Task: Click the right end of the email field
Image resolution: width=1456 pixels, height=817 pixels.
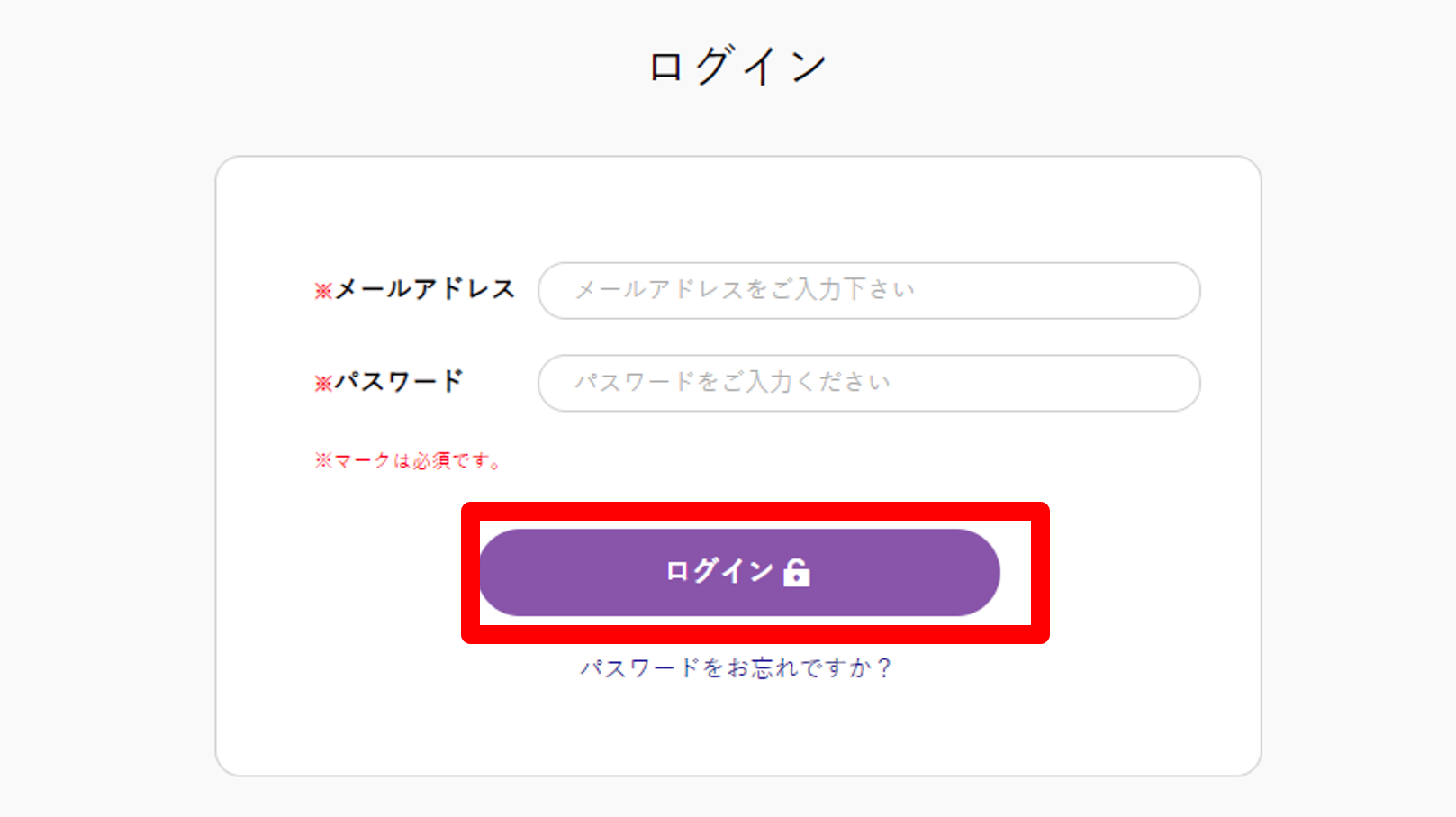Action: [1171, 291]
